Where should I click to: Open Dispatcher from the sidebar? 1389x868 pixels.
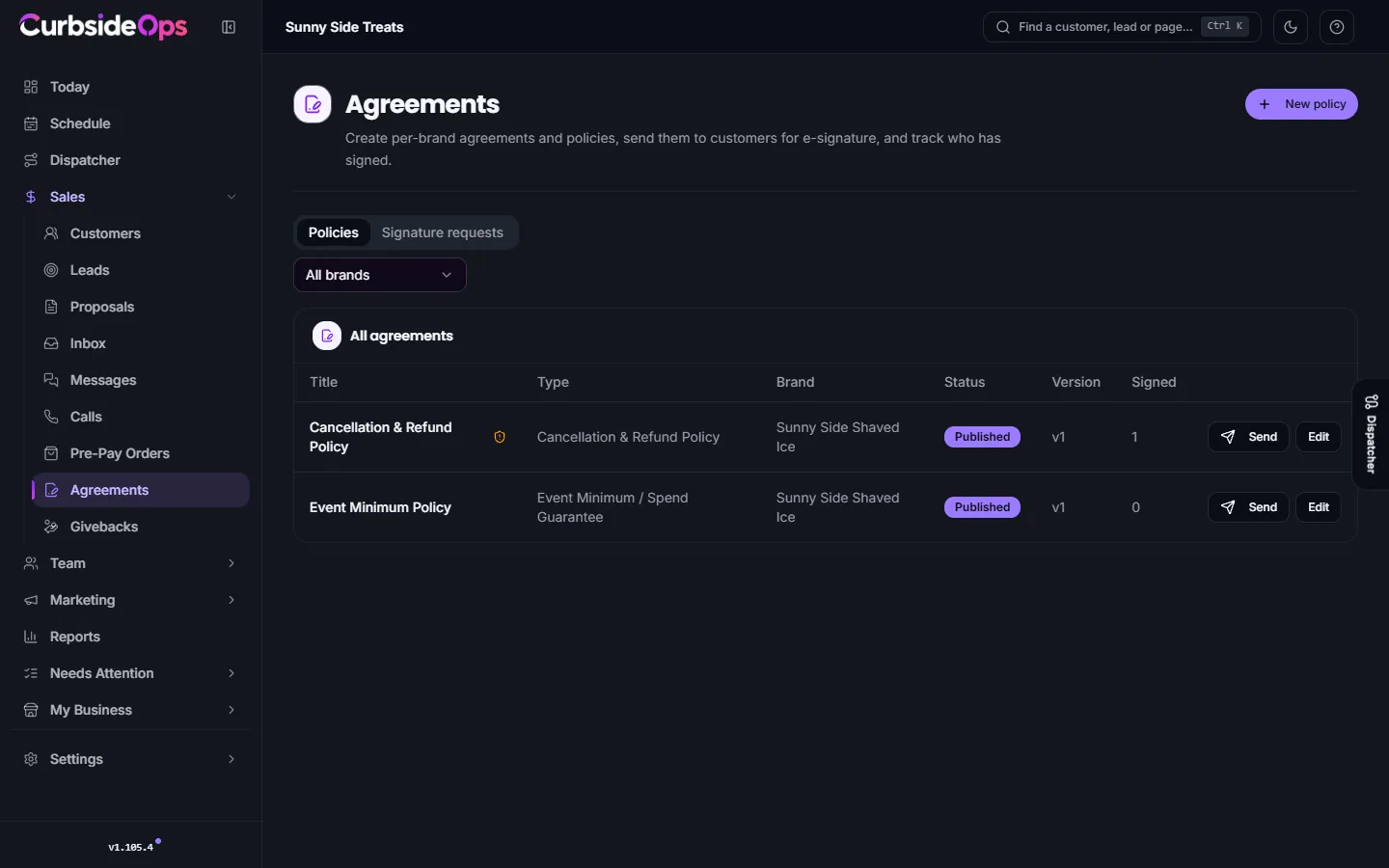130,160
